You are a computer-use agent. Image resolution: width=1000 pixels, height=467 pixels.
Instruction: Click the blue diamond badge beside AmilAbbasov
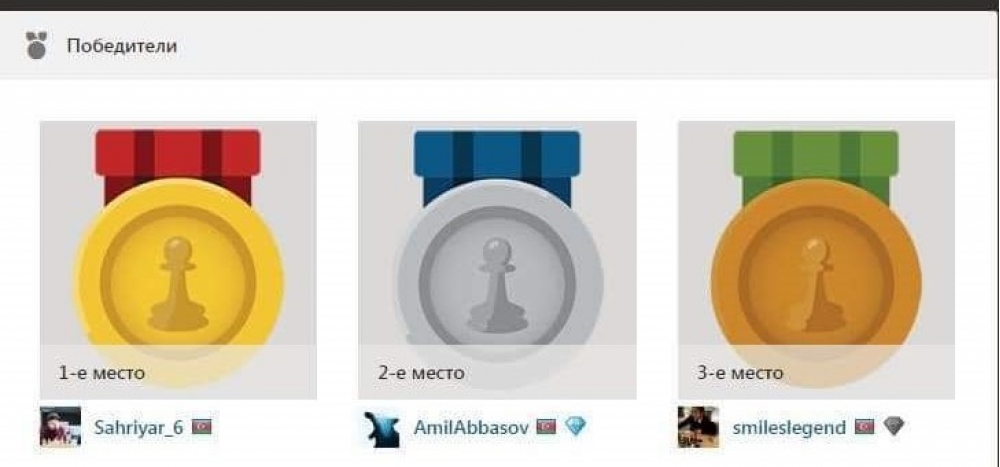(575, 426)
